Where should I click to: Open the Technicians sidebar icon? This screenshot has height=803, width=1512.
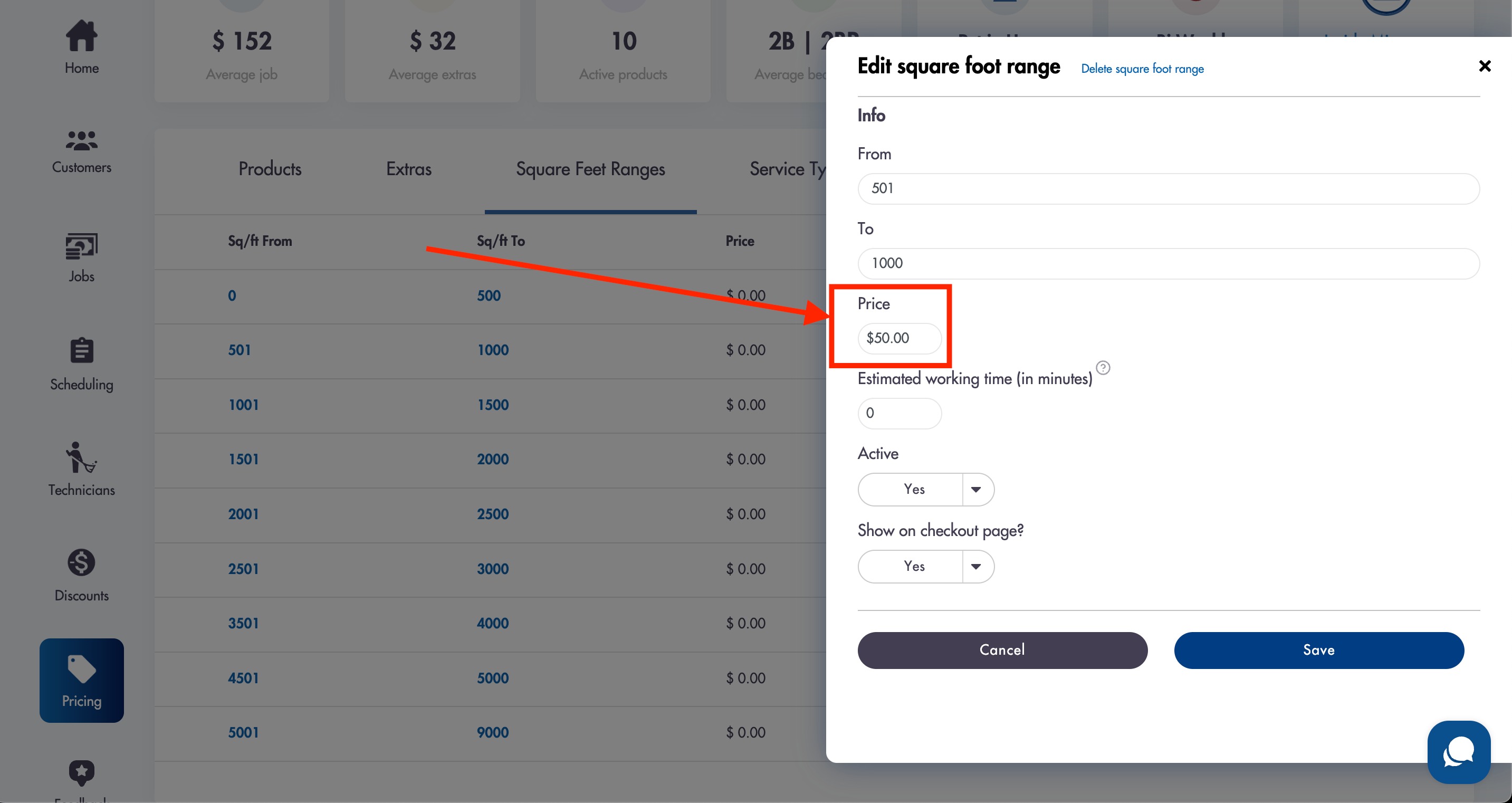[x=82, y=457]
